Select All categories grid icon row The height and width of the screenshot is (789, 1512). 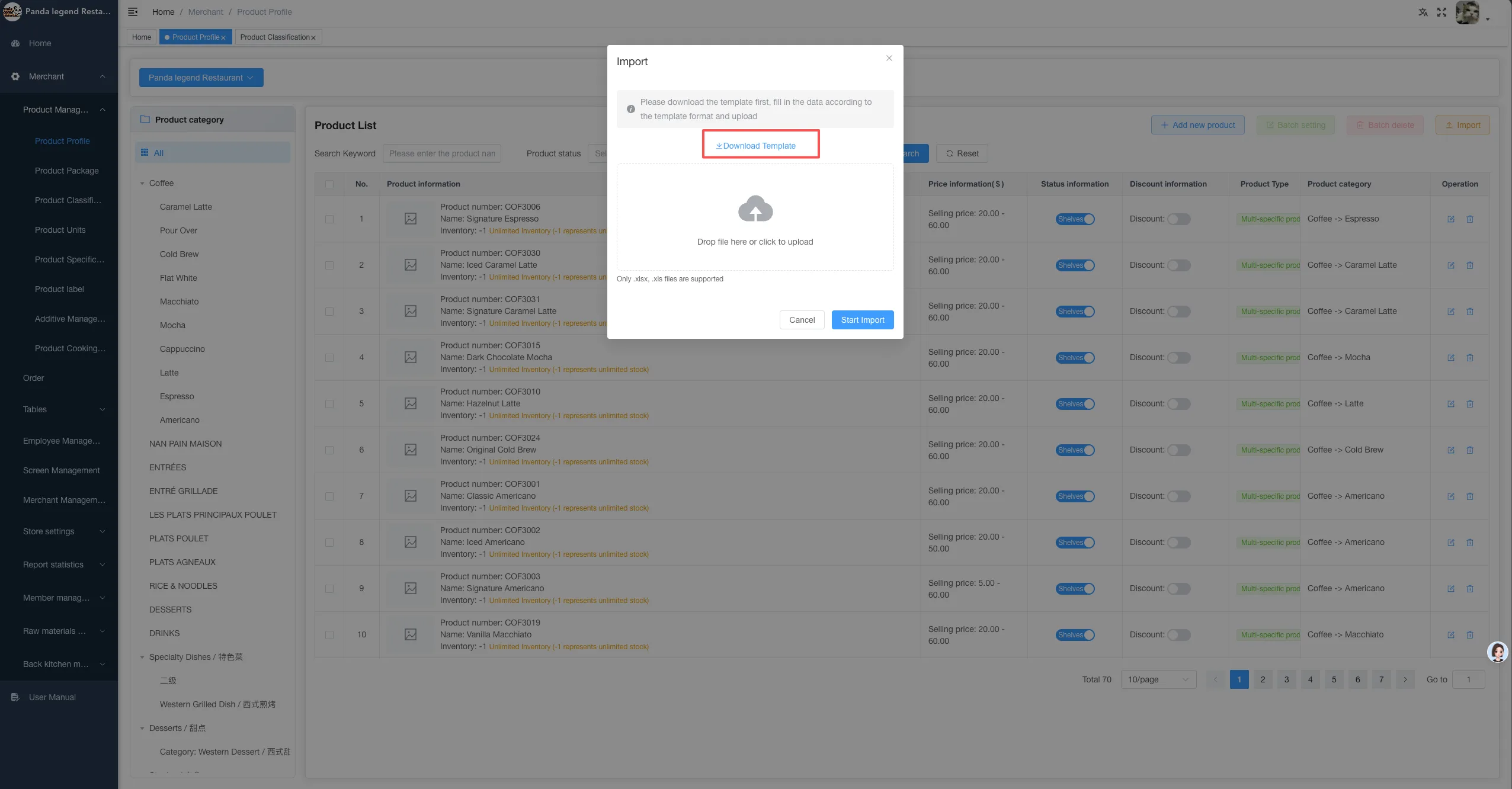point(213,153)
